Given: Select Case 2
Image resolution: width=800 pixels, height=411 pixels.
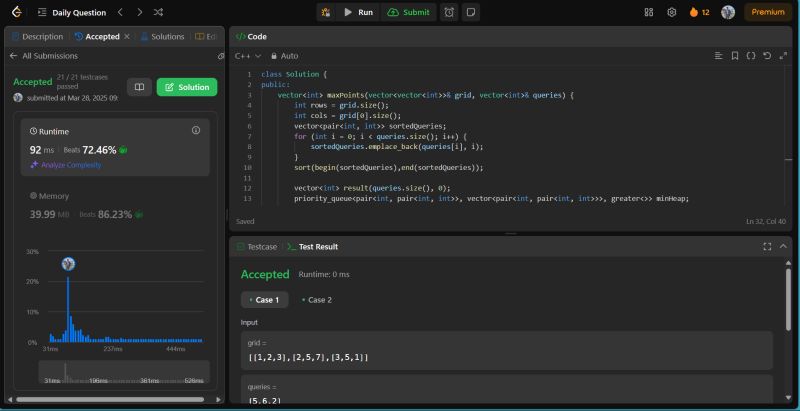Looking at the screenshot, I should (x=317, y=300).
